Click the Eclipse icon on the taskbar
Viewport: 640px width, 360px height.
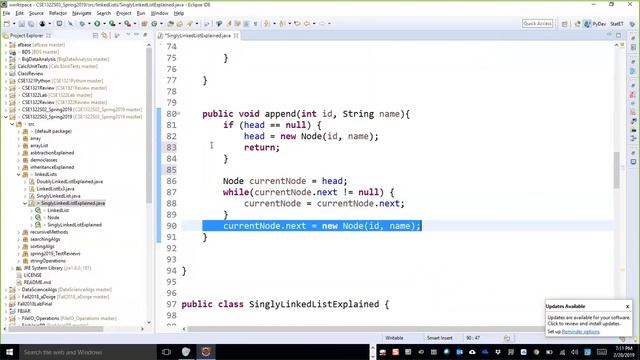206,352
